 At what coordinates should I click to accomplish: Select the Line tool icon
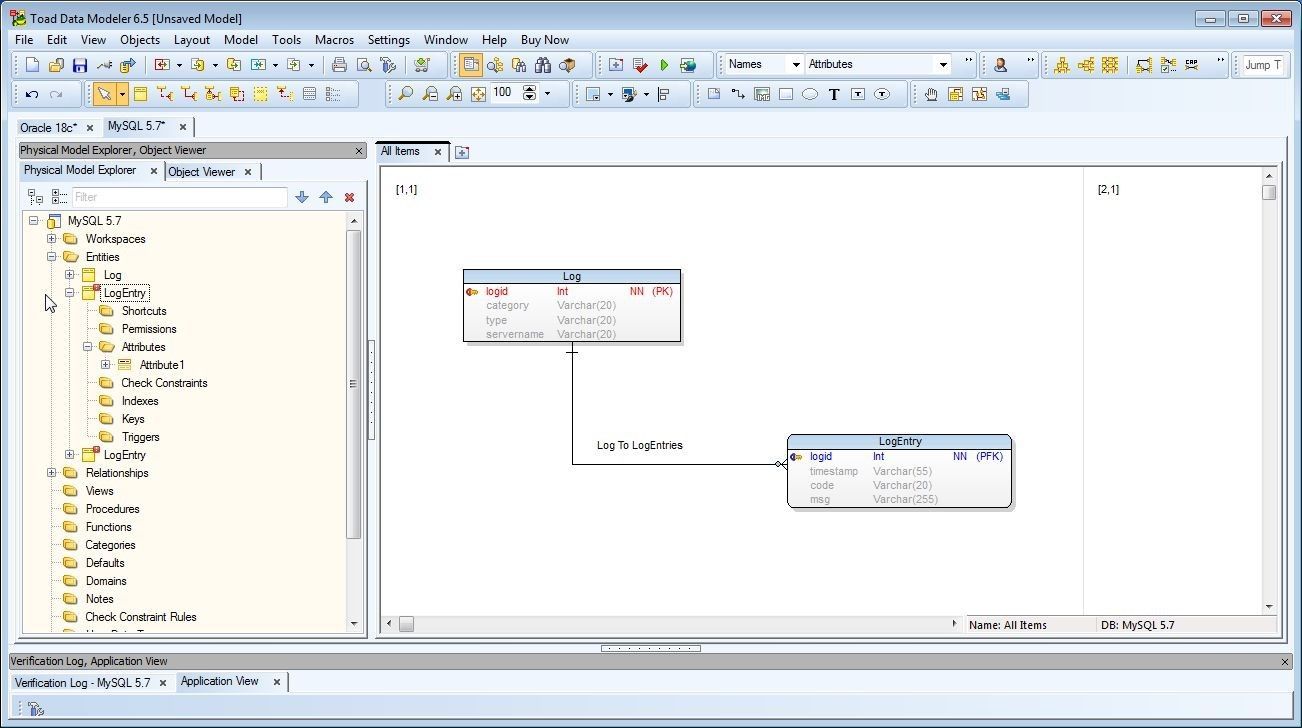[738, 94]
